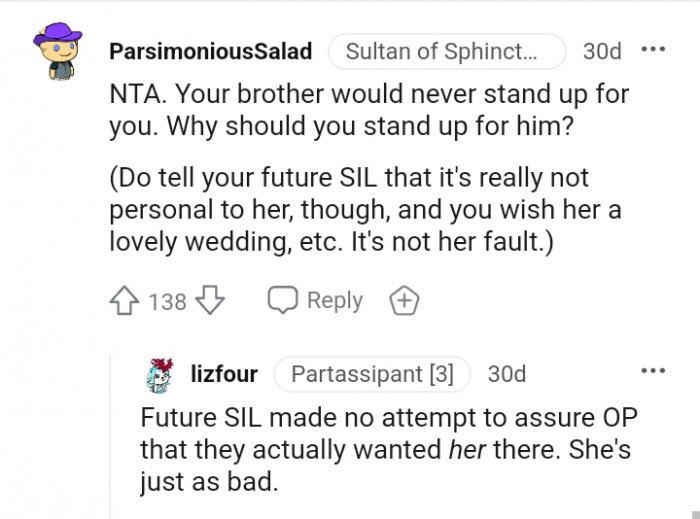The height and width of the screenshot is (519, 700).
Task: Visit the lizfour username link
Action: tap(223, 375)
